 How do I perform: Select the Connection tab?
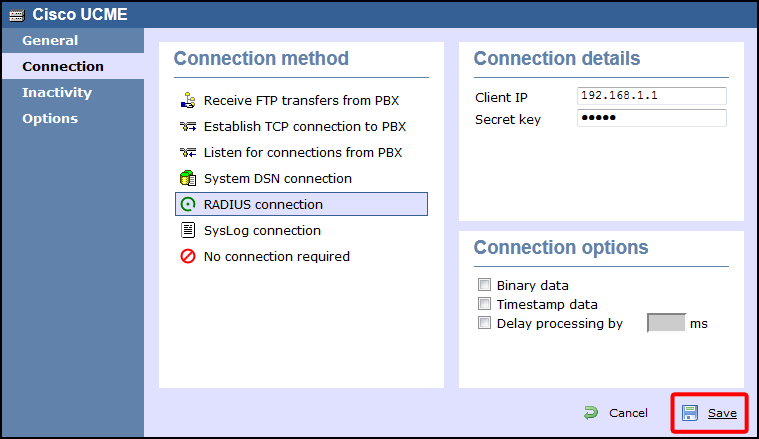(73, 66)
